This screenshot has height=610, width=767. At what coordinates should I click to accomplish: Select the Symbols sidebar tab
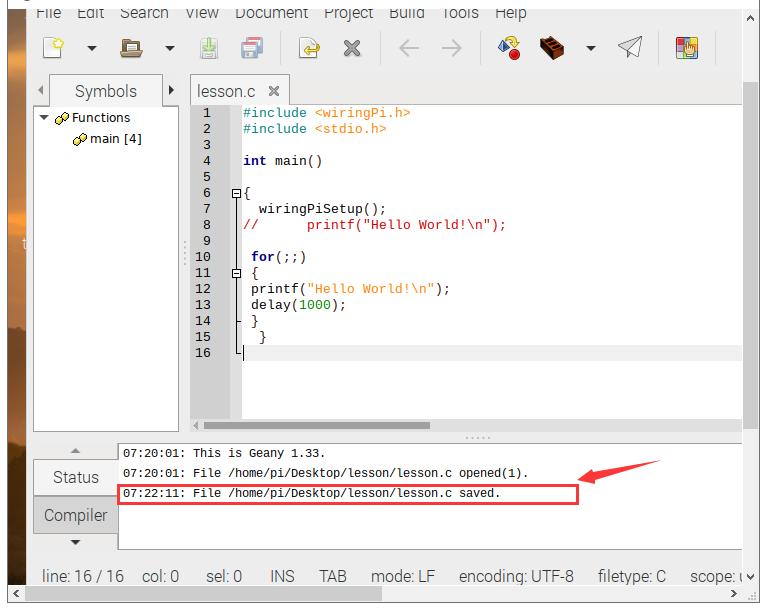point(106,91)
